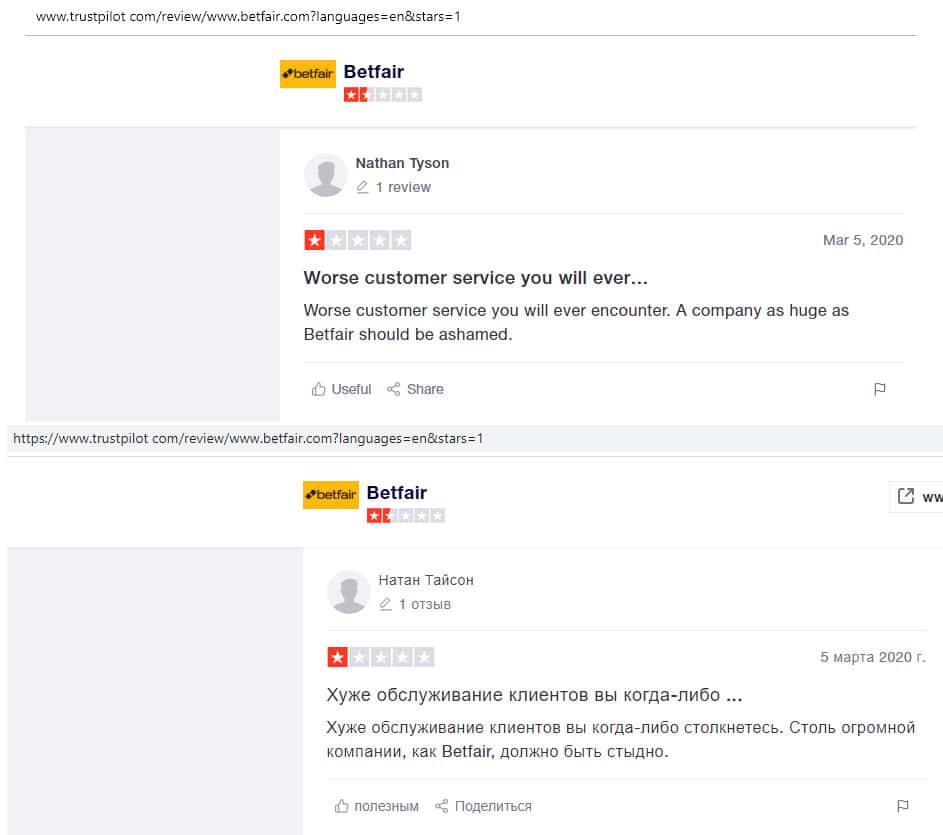
Task: Click the полезным thumbs-up icon
Action: pos(341,806)
